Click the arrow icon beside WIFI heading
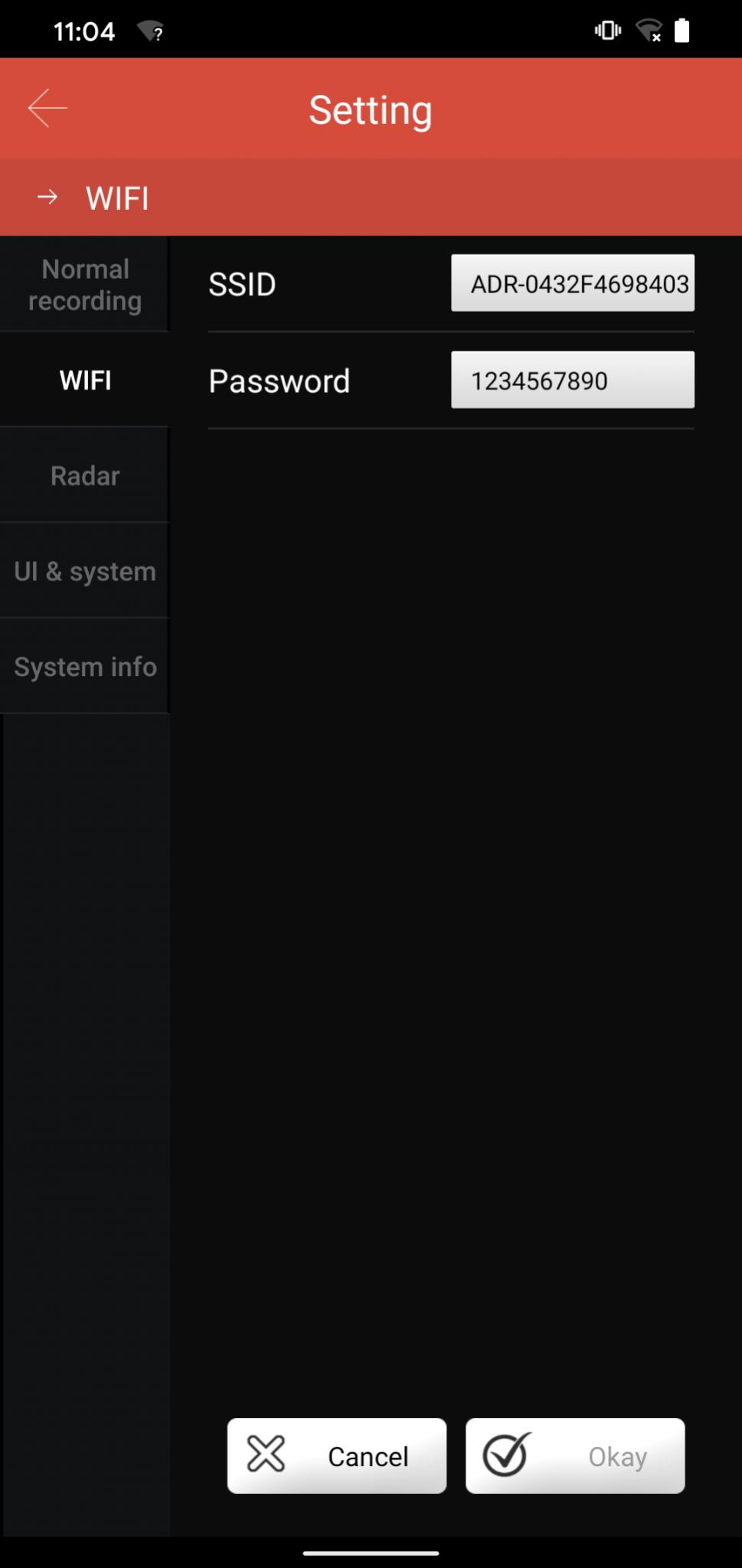The width and height of the screenshot is (742, 1568). pyautogui.click(x=47, y=198)
